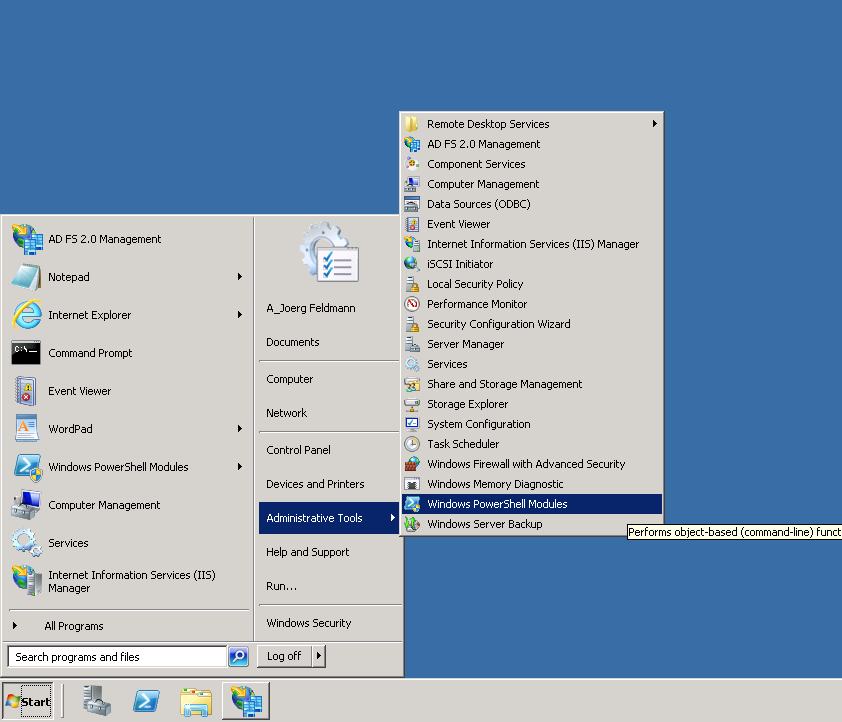Image resolution: width=842 pixels, height=722 pixels.
Task: Click the Task Scheduler clock icon
Action: [412, 444]
